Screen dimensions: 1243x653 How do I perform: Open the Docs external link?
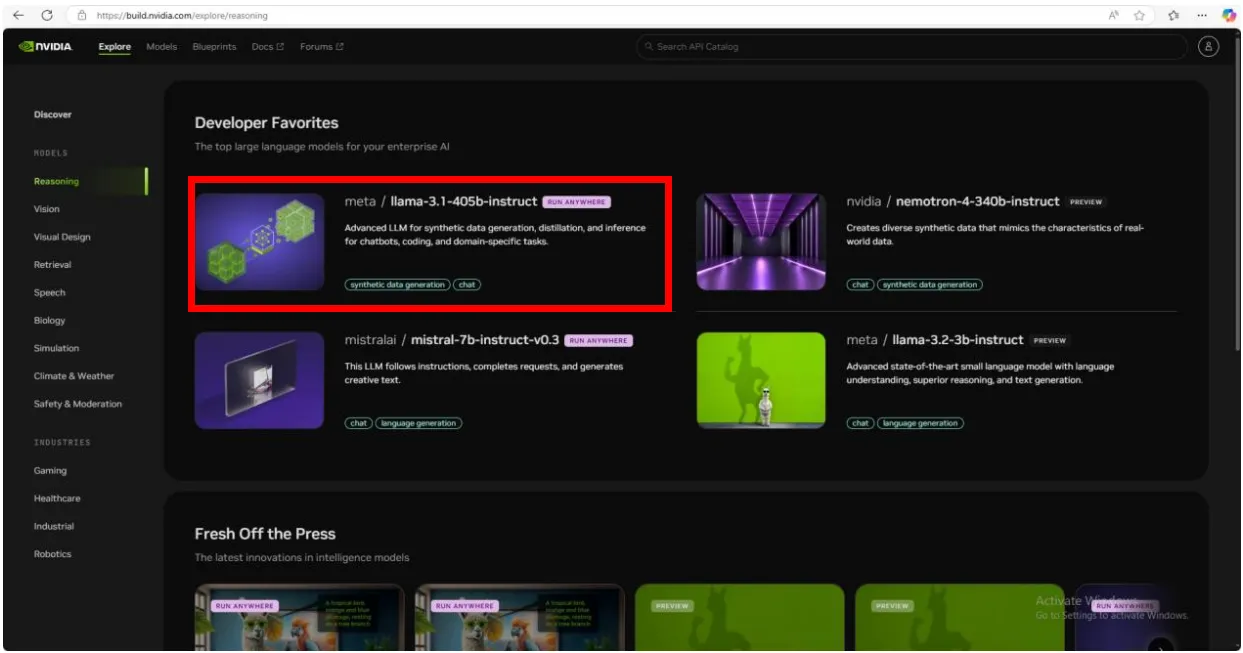[267, 47]
